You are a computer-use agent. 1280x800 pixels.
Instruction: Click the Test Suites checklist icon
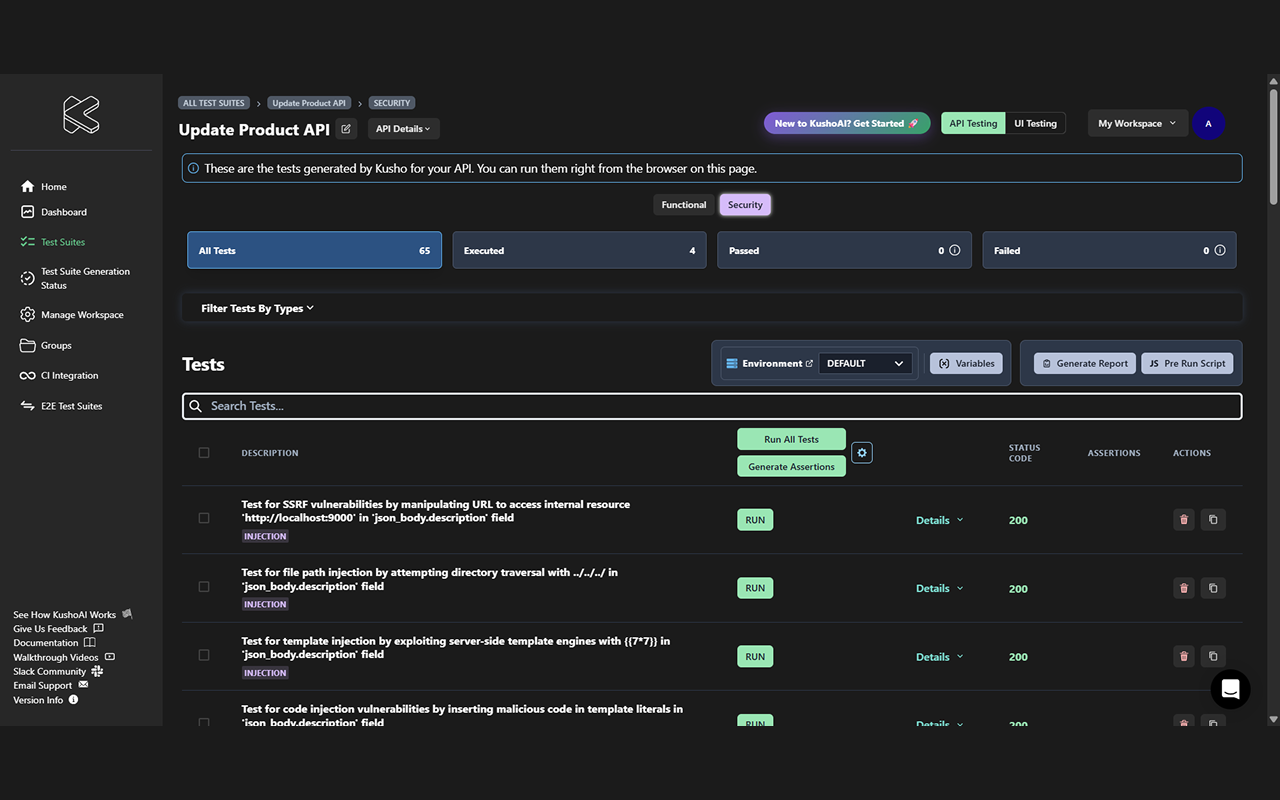pyautogui.click(x=27, y=242)
